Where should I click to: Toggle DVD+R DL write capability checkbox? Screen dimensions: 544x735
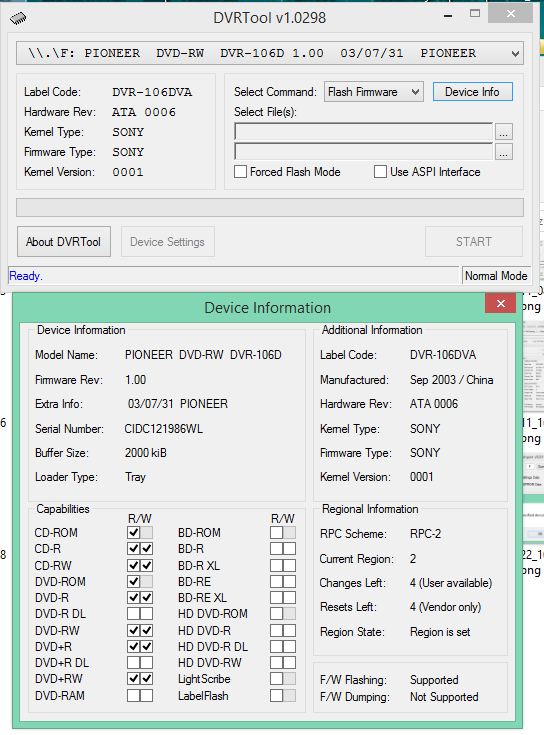[147, 663]
